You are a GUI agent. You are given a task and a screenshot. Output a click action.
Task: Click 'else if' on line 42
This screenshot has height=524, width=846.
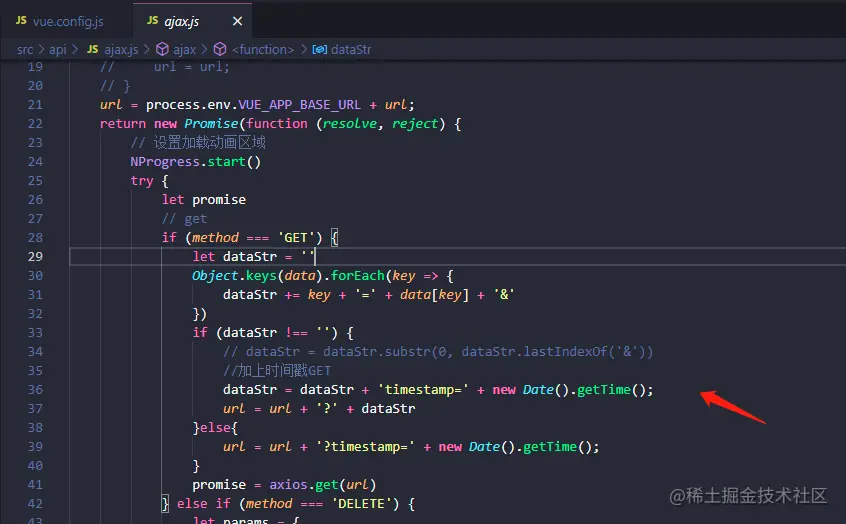[203, 503]
